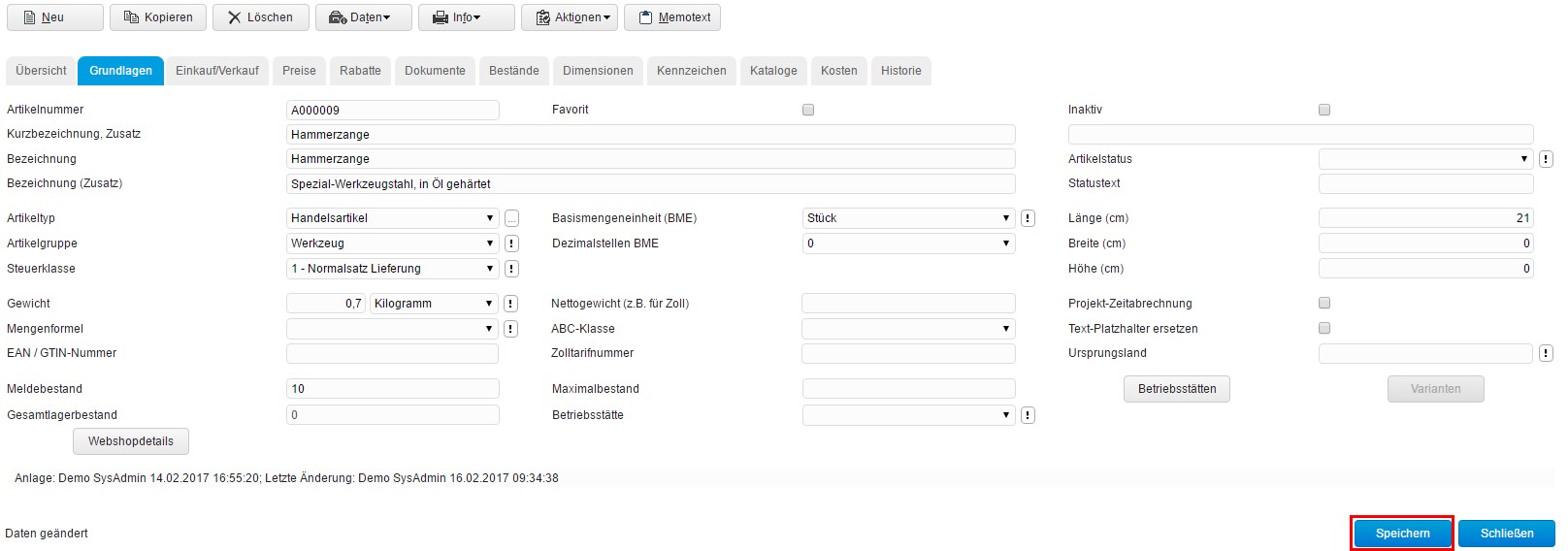Click the ellipsis button next to Artikeltyp
Image resolution: width=1568 pixels, height=551 pixels.
[x=511, y=218]
